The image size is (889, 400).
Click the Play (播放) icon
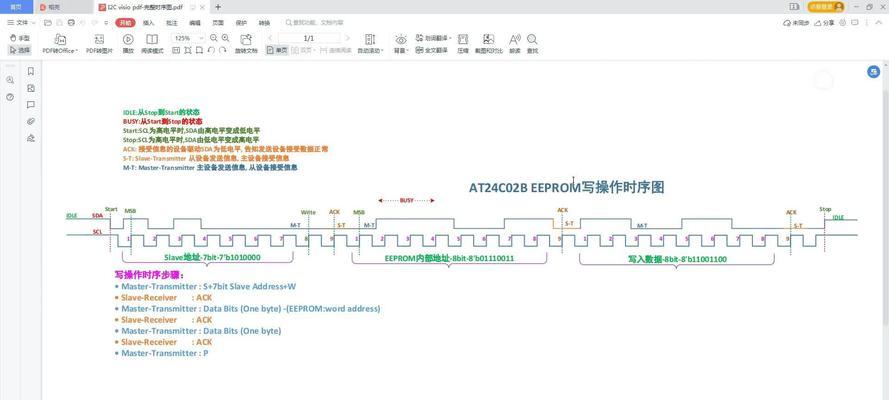coord(128,42)
